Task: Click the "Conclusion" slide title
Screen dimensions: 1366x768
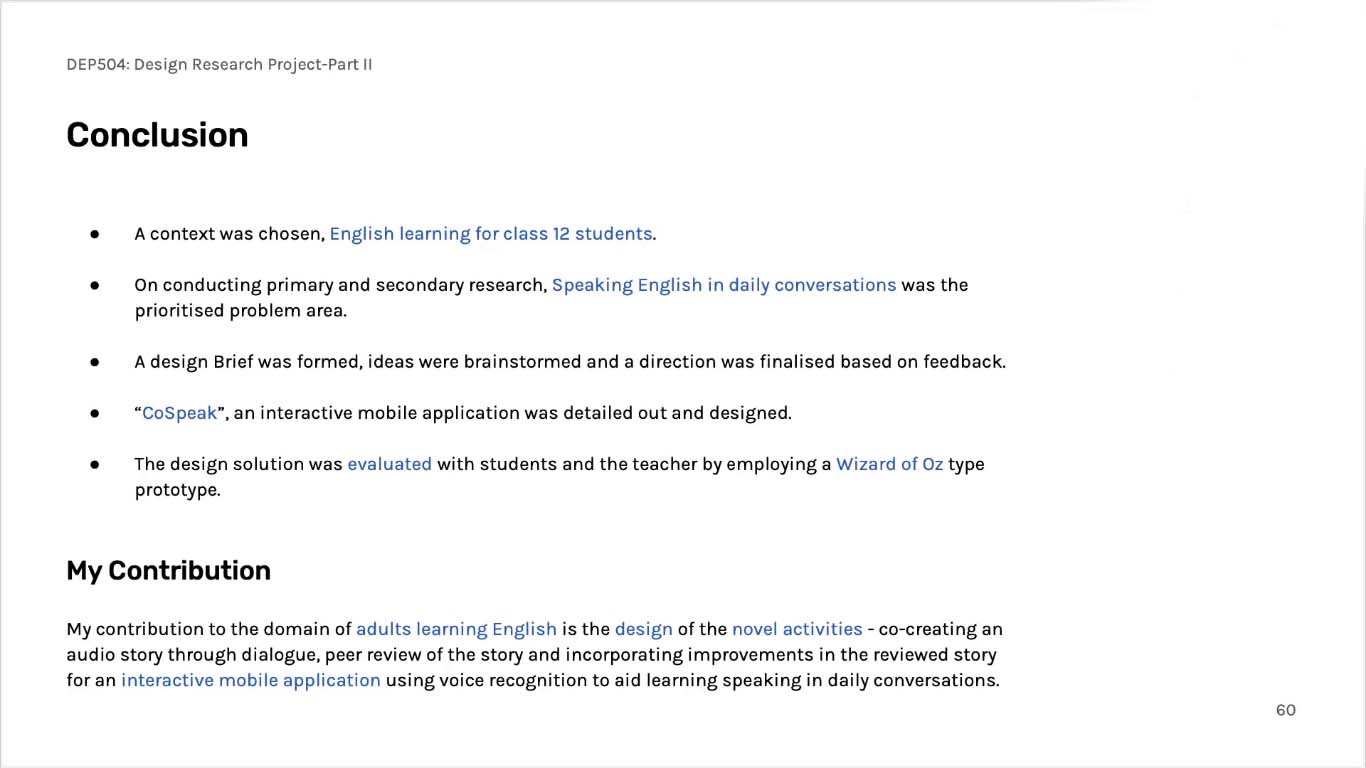Action: coord(157,135)
